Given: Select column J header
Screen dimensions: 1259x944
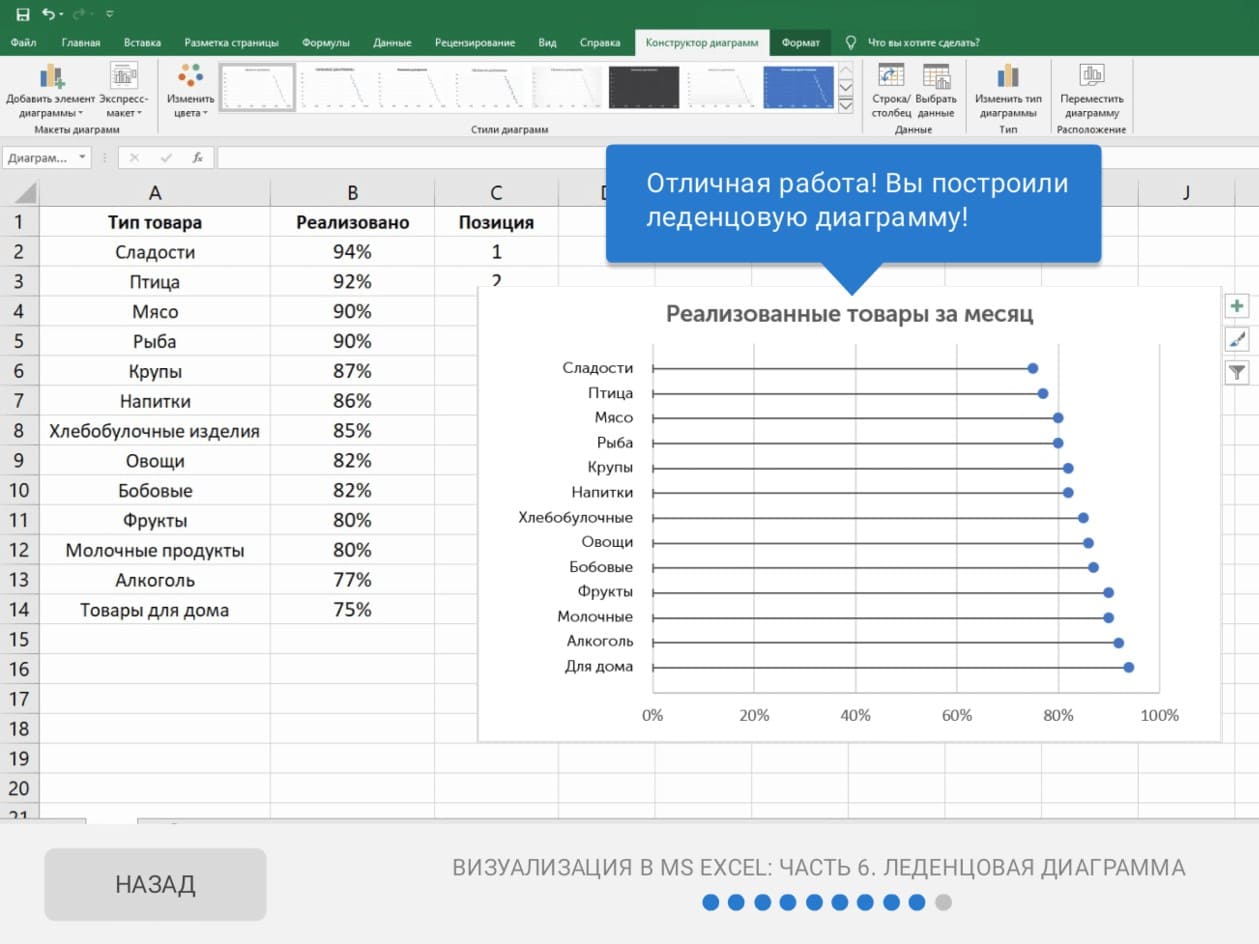Looking at the screenshot, I should tap(1186, 193).
